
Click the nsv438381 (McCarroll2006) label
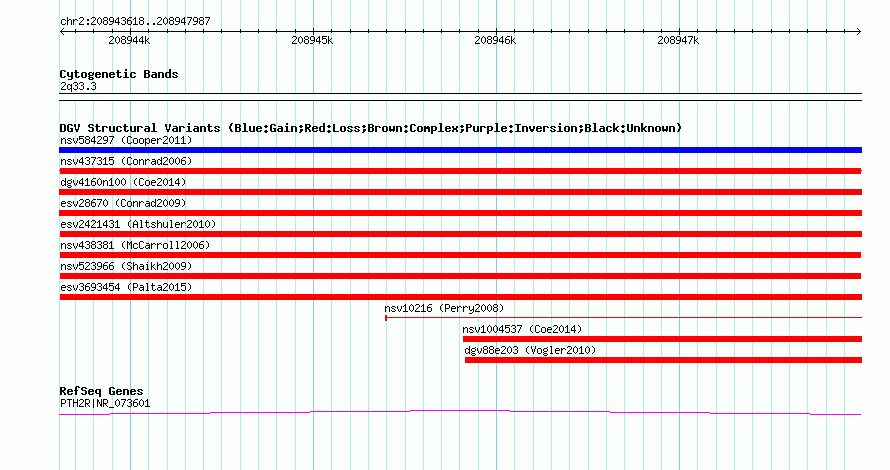[135, 245]
